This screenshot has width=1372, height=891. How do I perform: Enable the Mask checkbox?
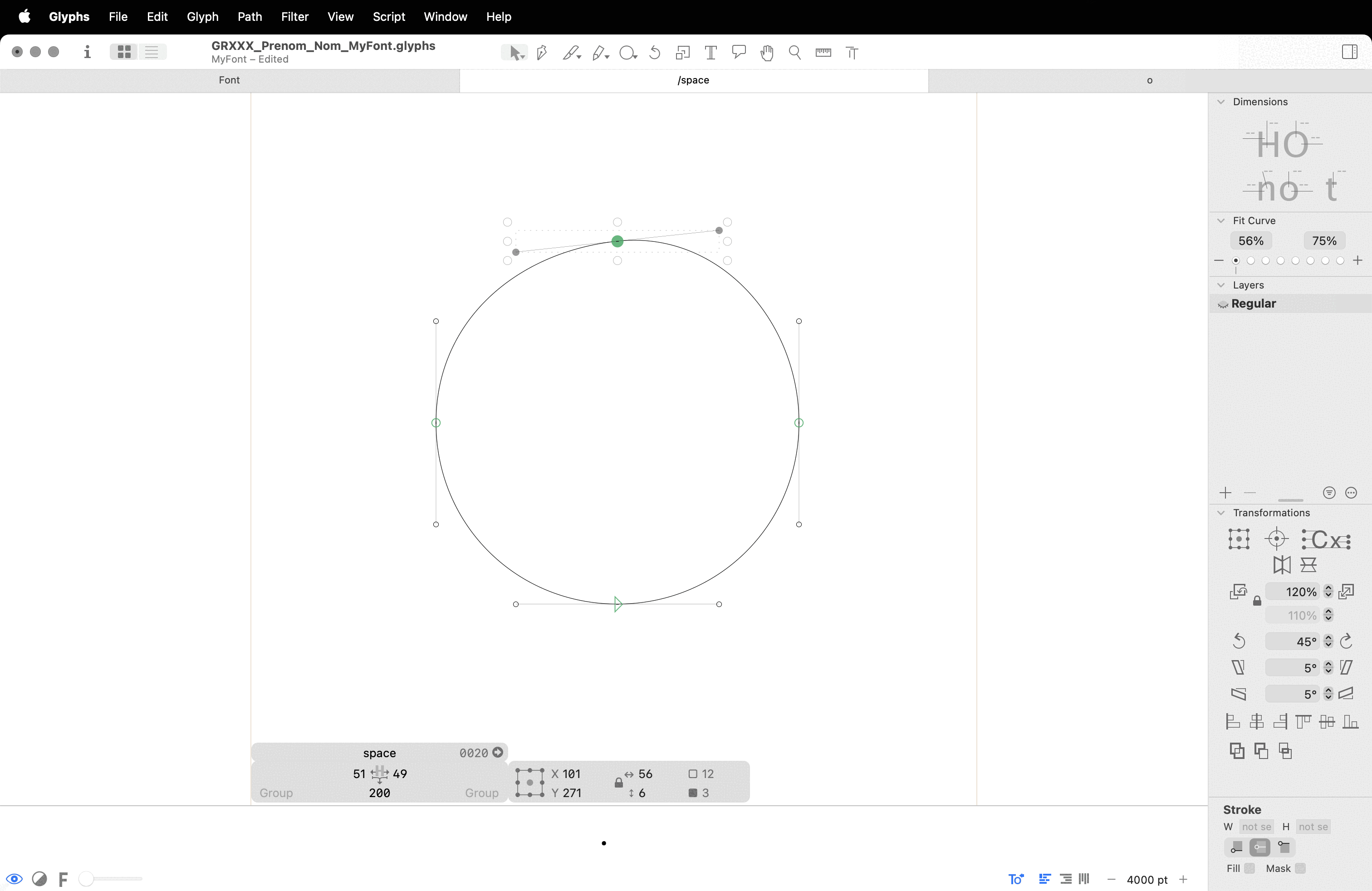(x=1300, y=868)
